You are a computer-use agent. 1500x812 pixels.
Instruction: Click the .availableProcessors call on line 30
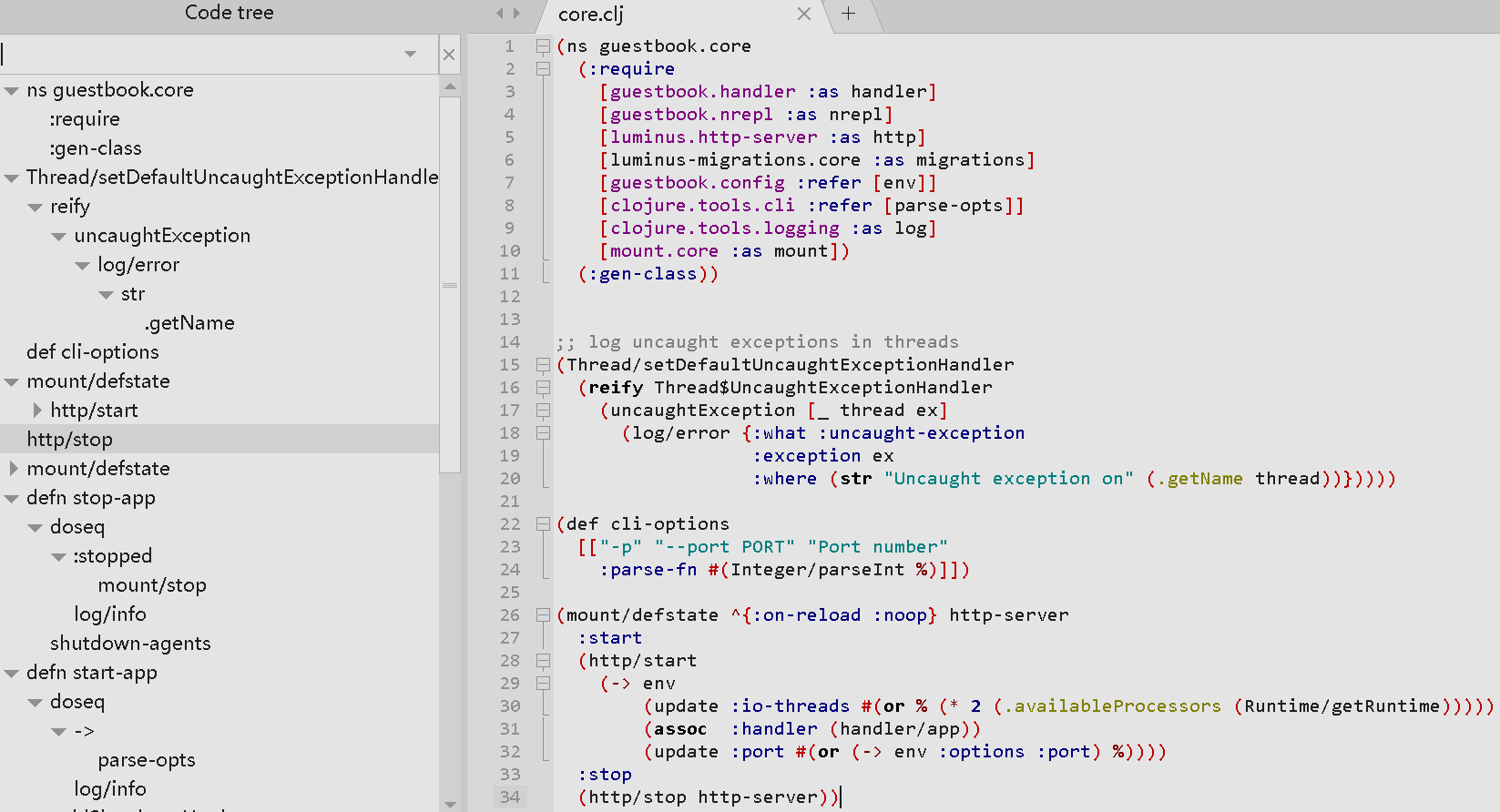coord(1112,706)
